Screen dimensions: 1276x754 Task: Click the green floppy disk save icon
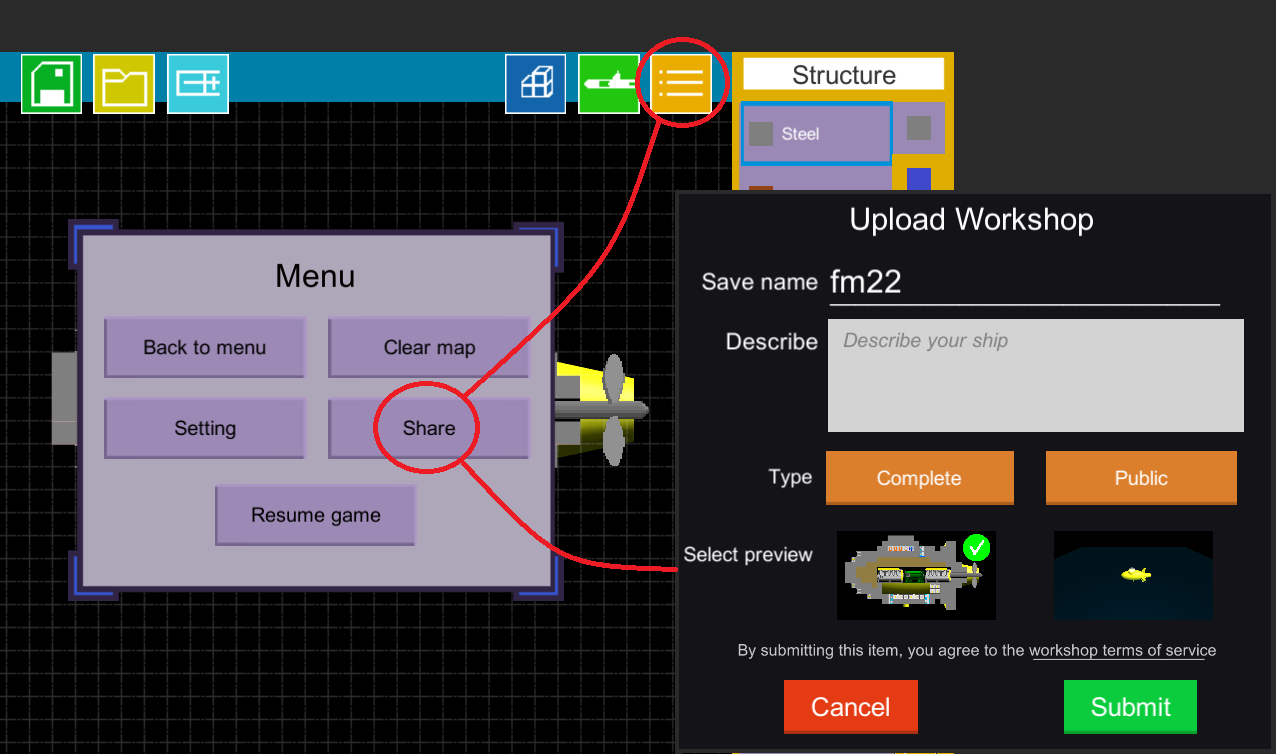click(x=51, y=83)
